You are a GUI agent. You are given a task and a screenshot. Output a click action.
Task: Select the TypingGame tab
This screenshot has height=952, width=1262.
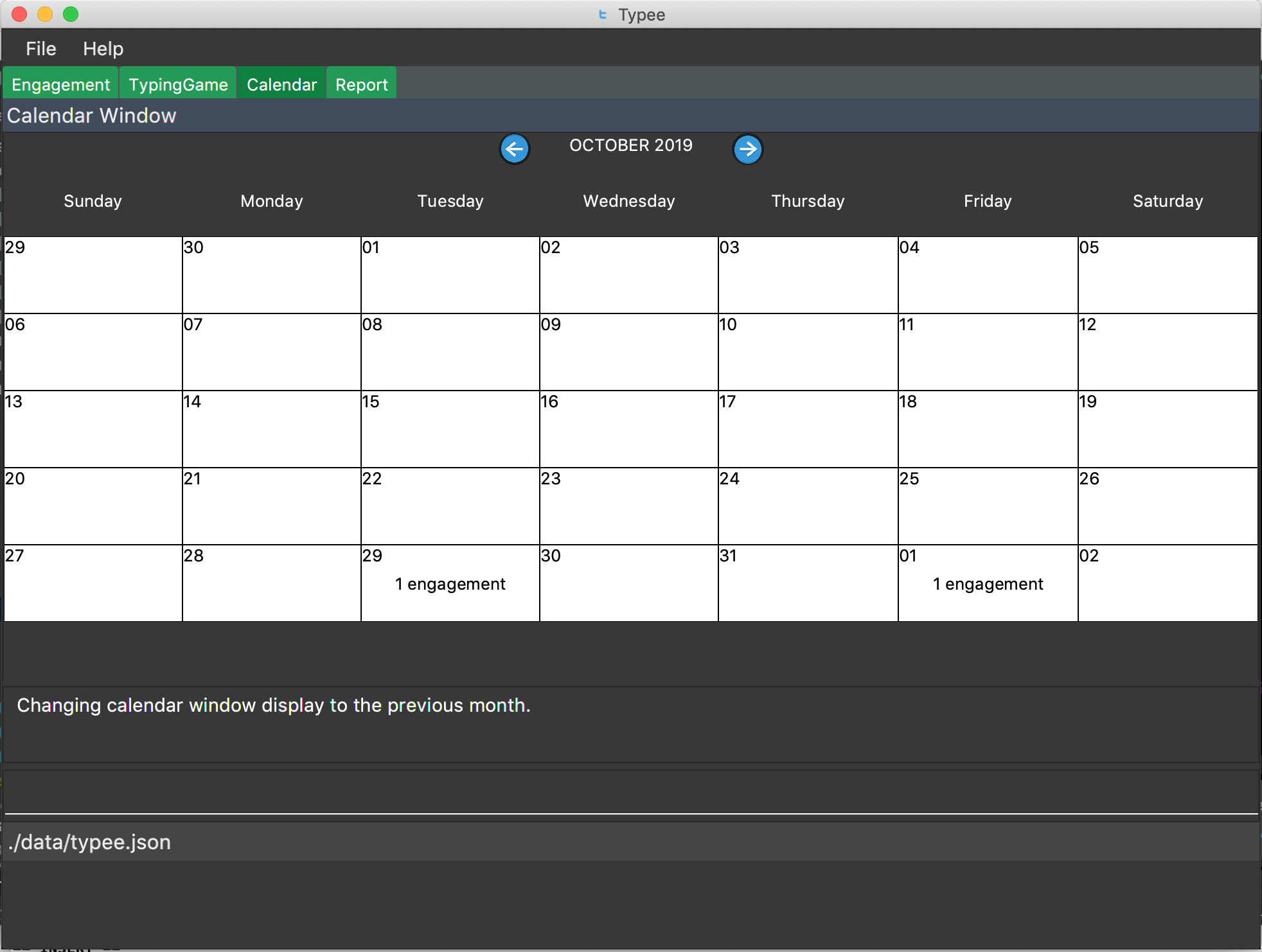coord(177,83)
